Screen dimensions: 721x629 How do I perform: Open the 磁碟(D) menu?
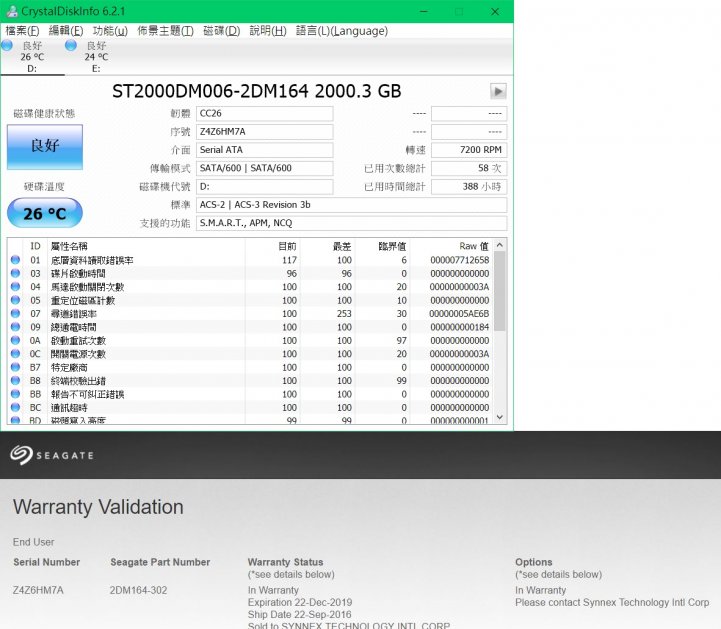click(221, 31)
